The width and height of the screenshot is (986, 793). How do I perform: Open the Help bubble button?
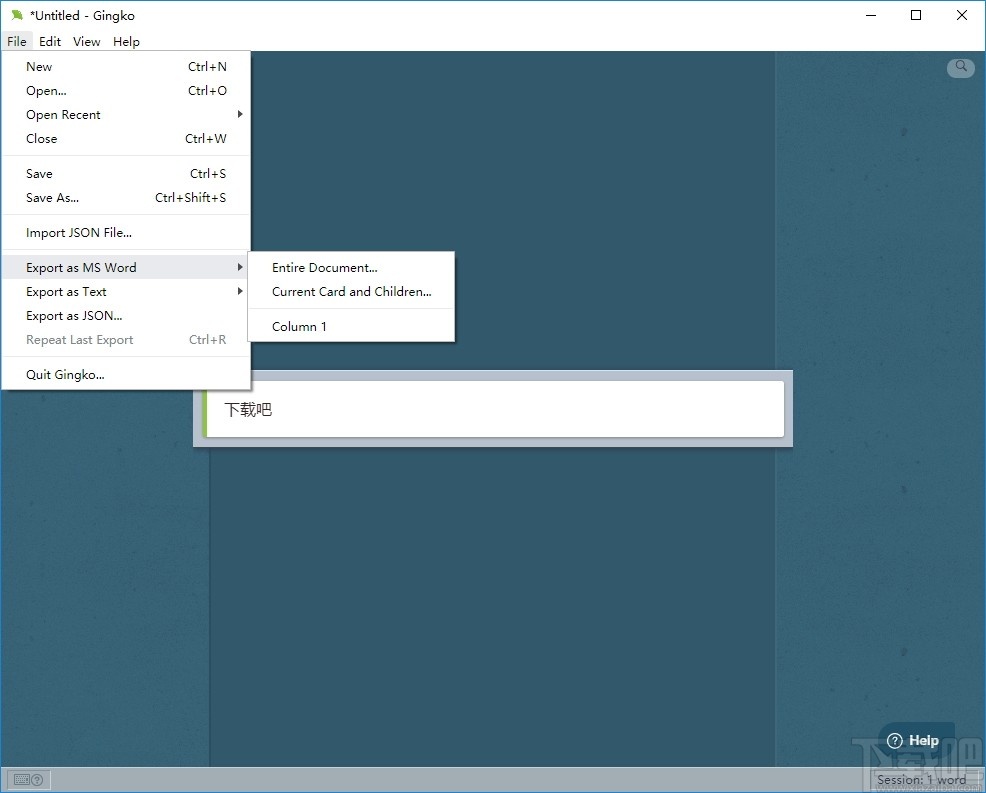point(916,740)
